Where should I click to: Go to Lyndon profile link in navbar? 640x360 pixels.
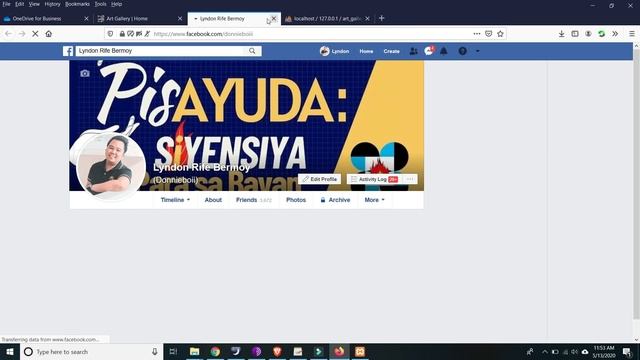[x=335, y=51]
